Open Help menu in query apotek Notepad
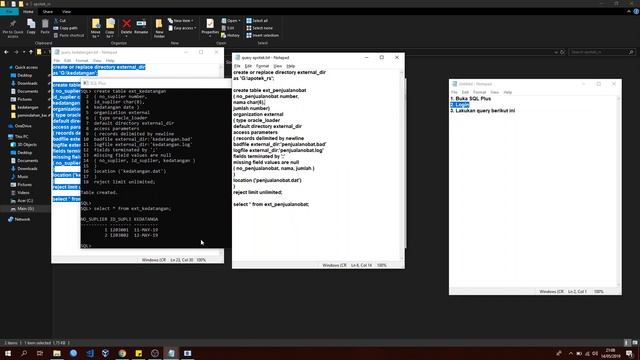Viewport: 640px width, 360px height. [291, 66]
